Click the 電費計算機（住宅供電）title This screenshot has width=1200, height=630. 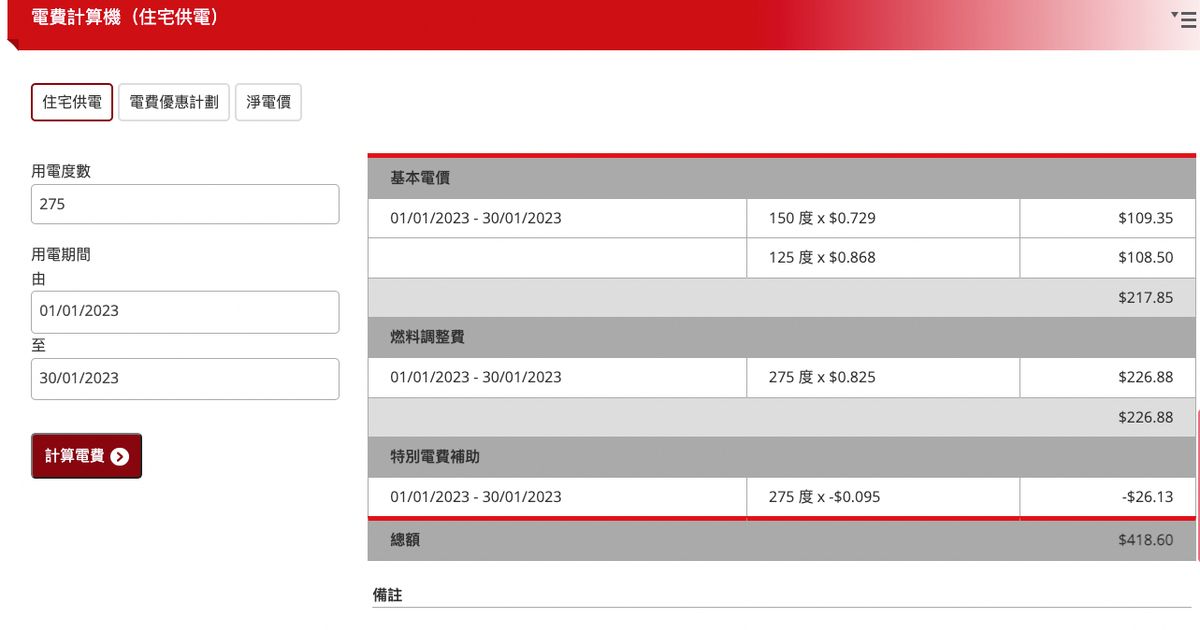[126, 17]
